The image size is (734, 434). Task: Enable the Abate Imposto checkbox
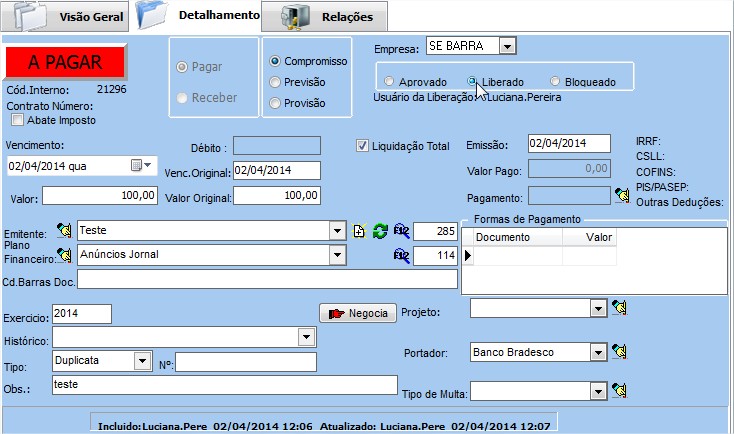coord(17,121)
